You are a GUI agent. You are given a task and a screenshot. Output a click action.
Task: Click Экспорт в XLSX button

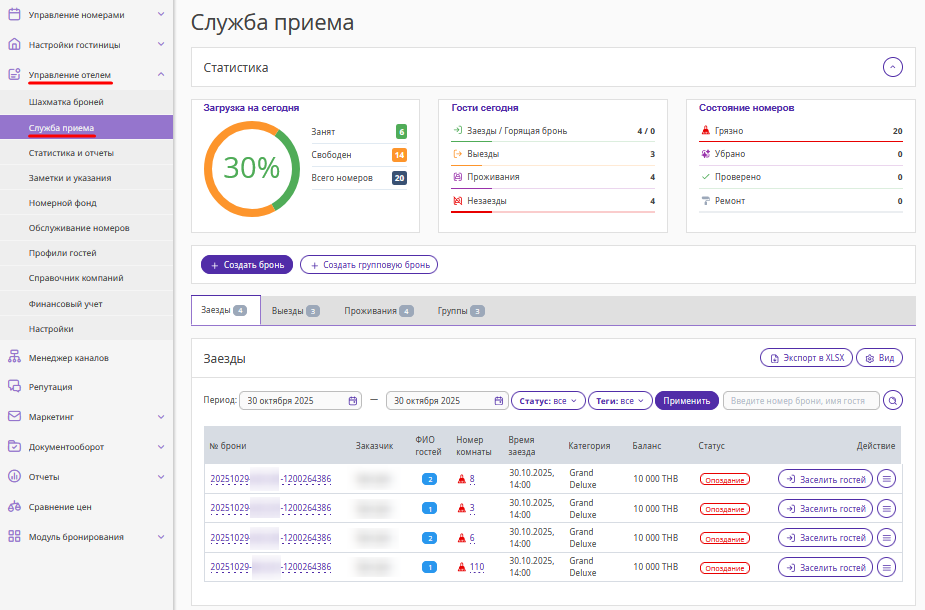coord(805,358)
